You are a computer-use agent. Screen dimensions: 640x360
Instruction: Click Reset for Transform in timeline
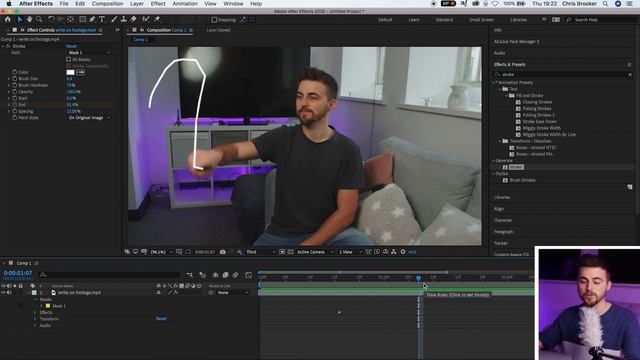161,318
